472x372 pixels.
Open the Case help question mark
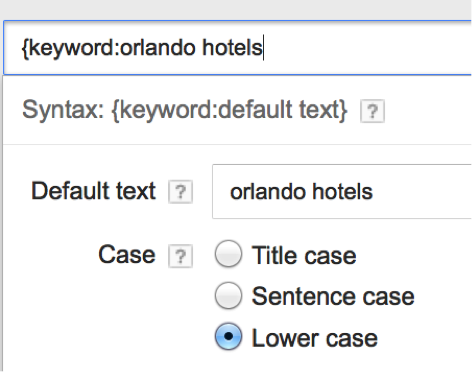point(180,256)
